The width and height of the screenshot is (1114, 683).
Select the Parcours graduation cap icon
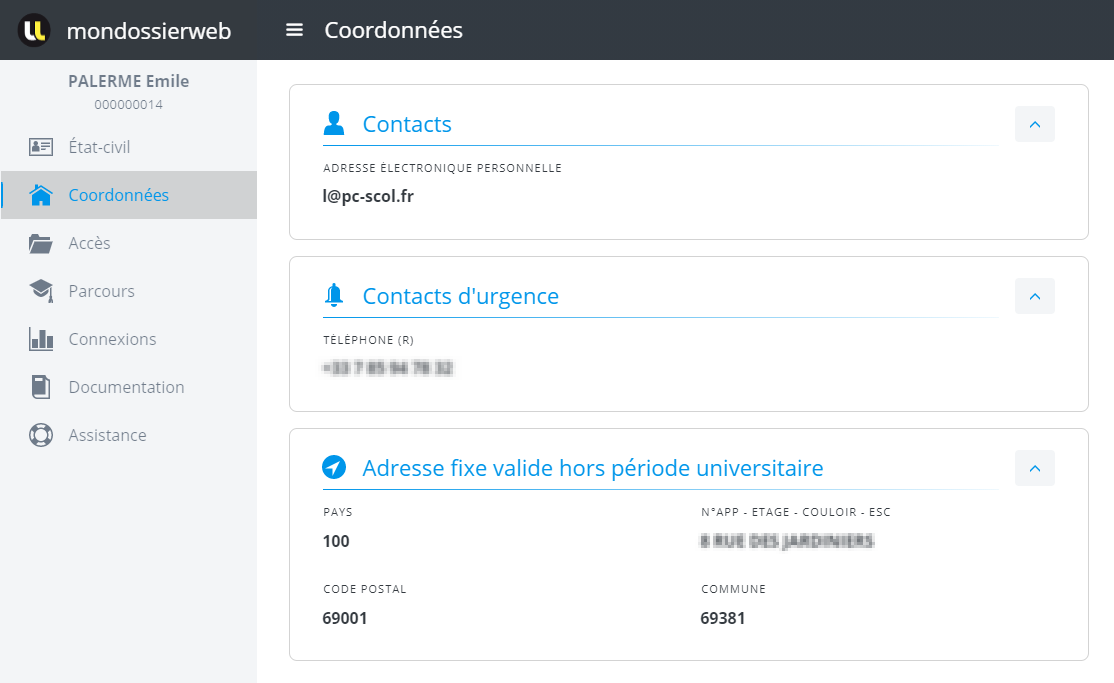pyautogui.click(x=41, y=291)
